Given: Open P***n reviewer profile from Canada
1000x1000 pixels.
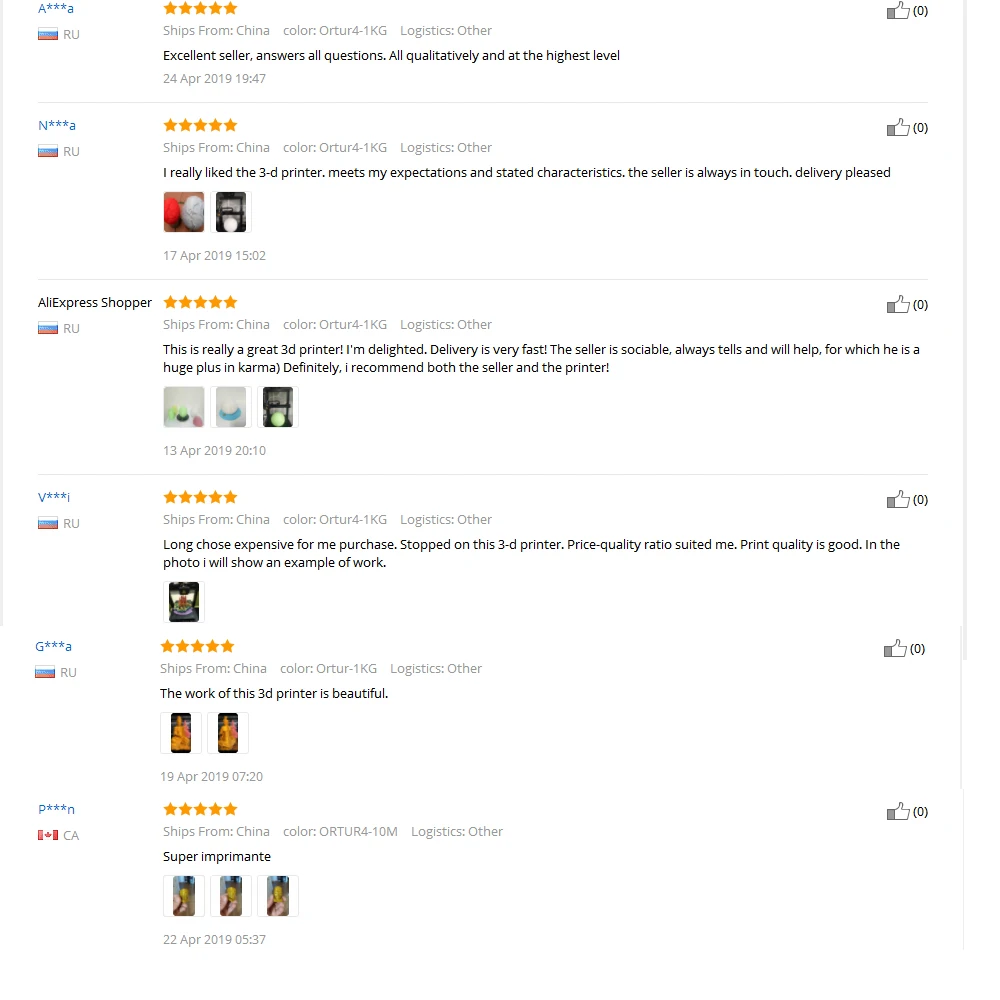Looking at the screenshot, I should click(x=56, y=809).
